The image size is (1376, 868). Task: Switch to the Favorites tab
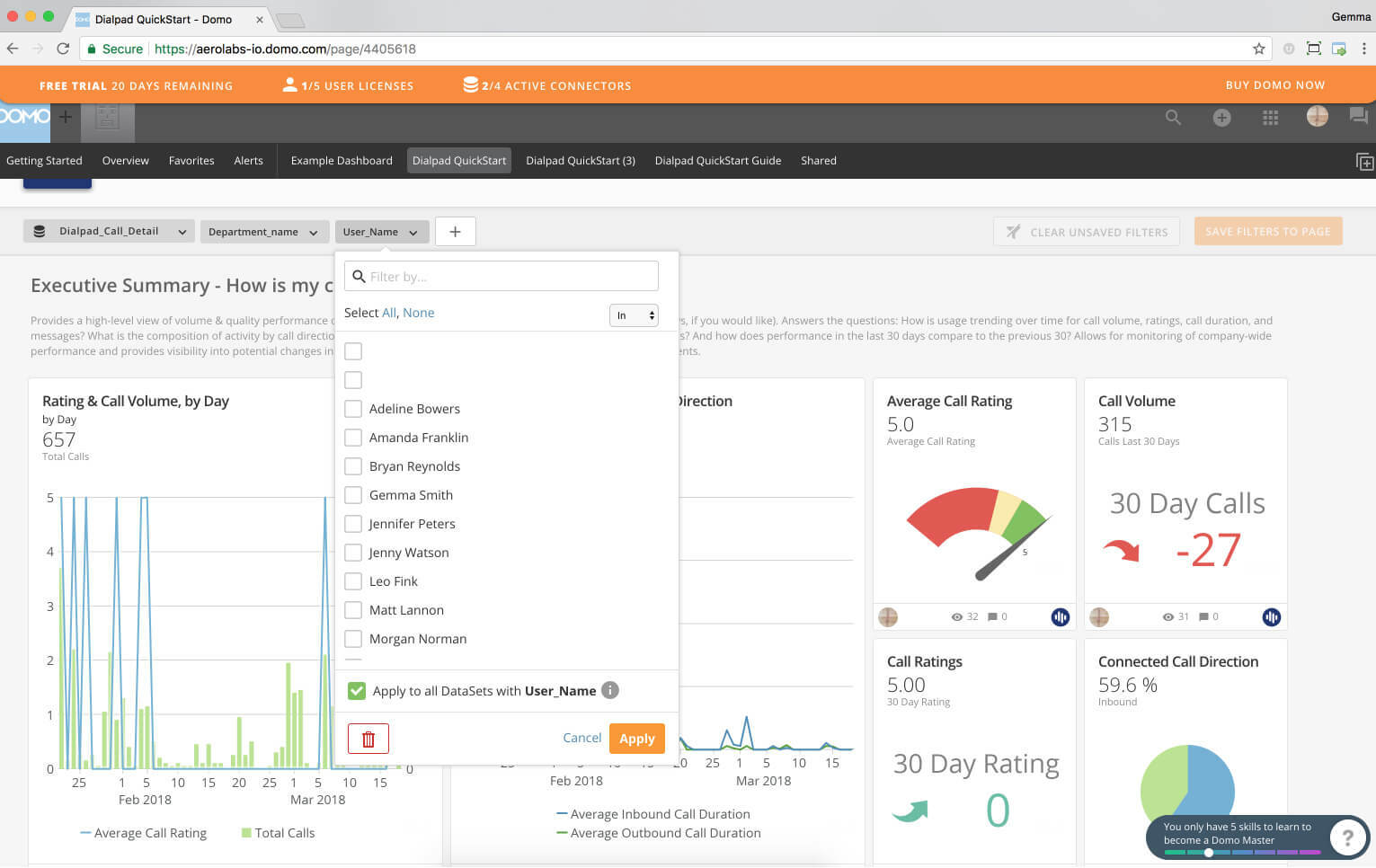point(191,161)
